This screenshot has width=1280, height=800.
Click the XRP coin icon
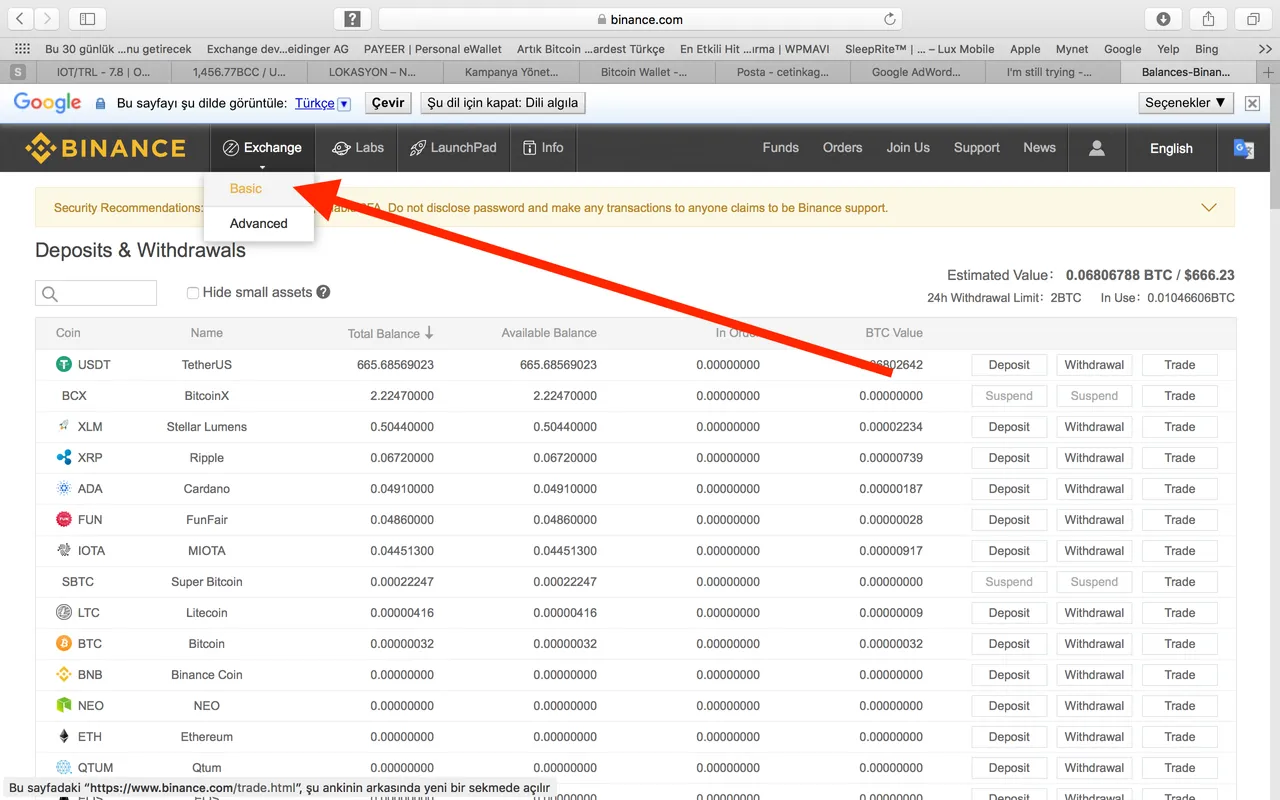point(64,458)
